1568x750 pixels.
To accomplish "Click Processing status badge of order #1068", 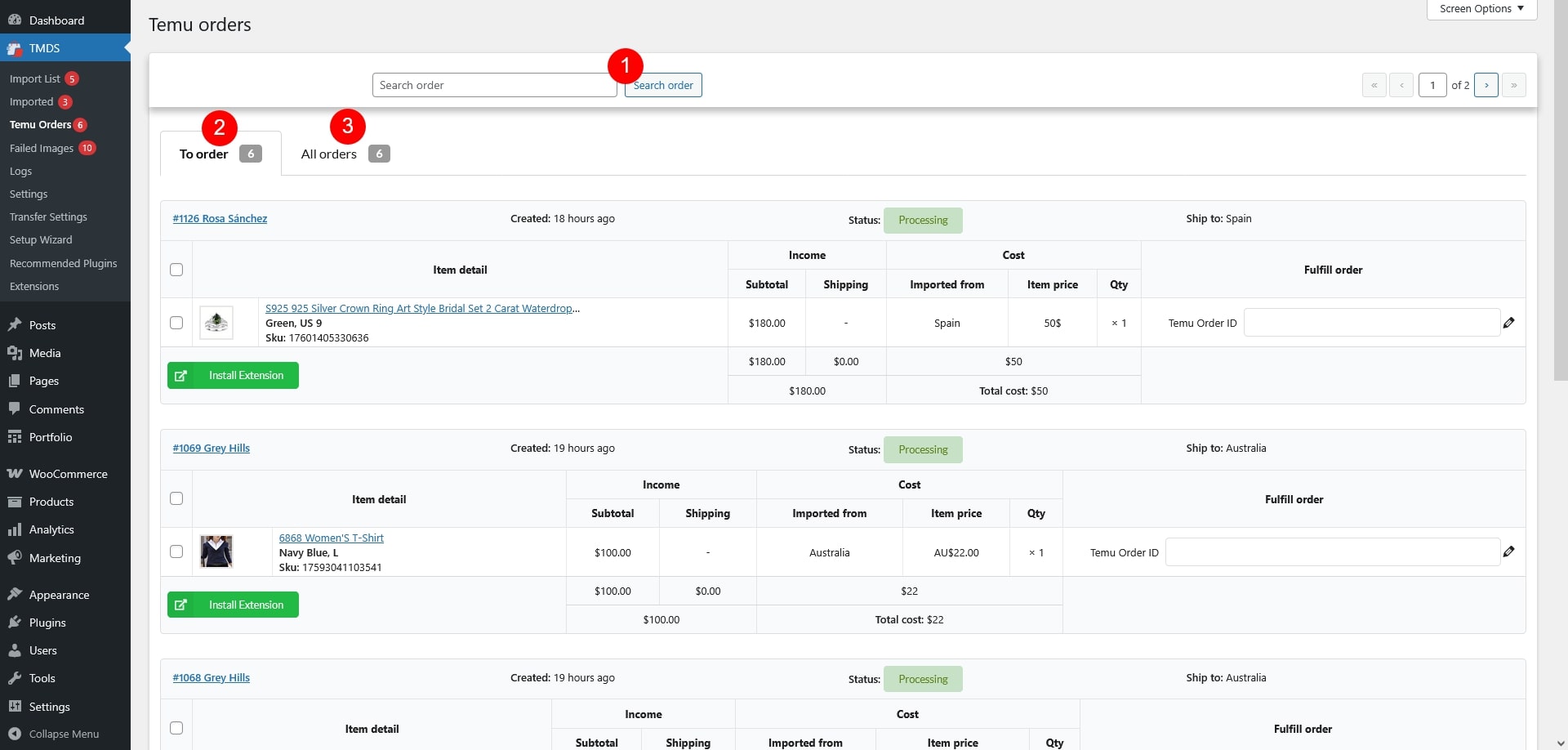I will point(923,680).
